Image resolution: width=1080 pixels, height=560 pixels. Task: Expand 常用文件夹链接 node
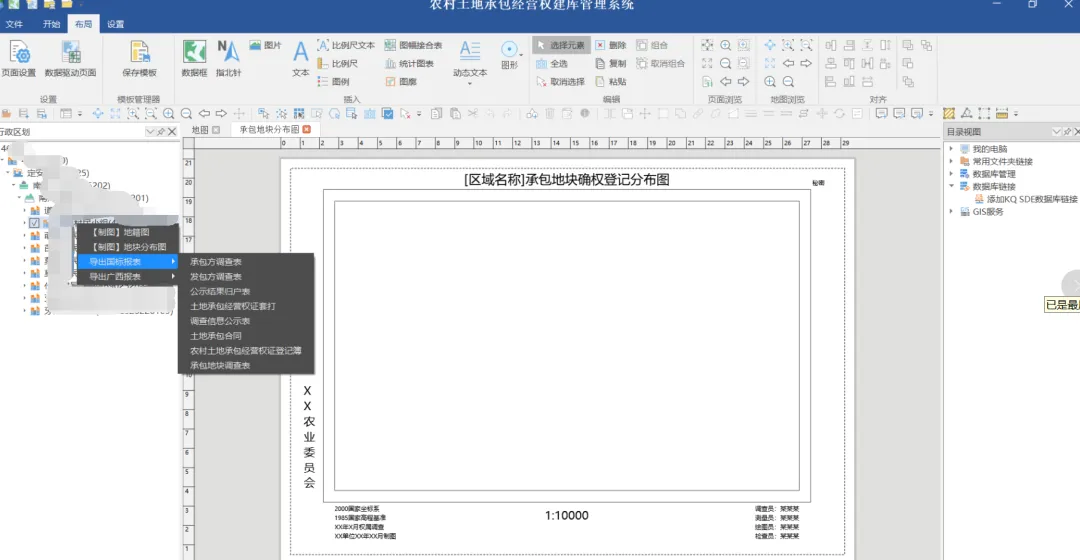tap(951, 161)
